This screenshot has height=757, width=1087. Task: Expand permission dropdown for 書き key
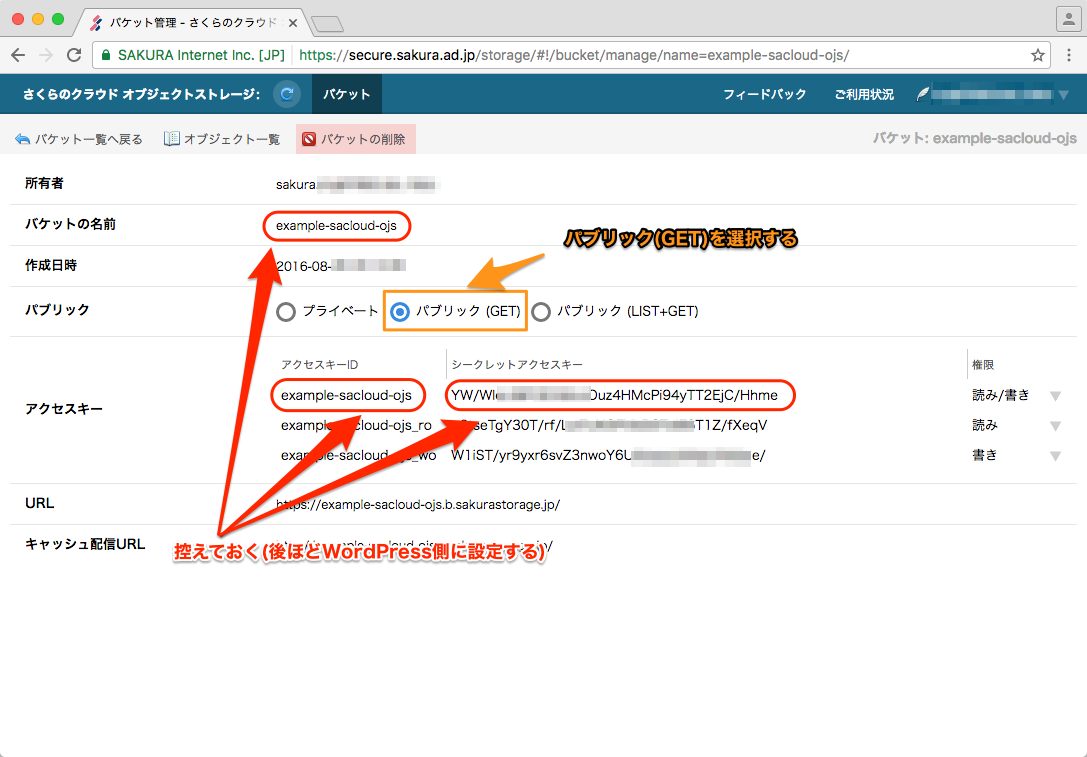coord(1055,455)
